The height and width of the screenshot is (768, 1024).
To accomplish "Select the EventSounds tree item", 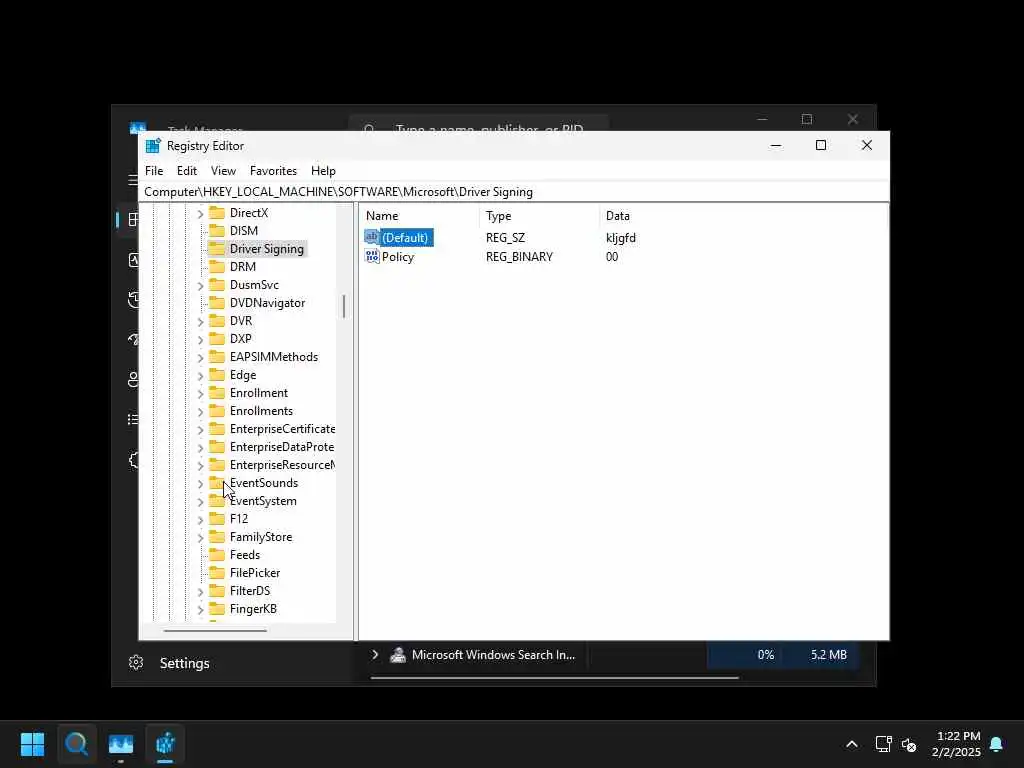I will point(264,483).
